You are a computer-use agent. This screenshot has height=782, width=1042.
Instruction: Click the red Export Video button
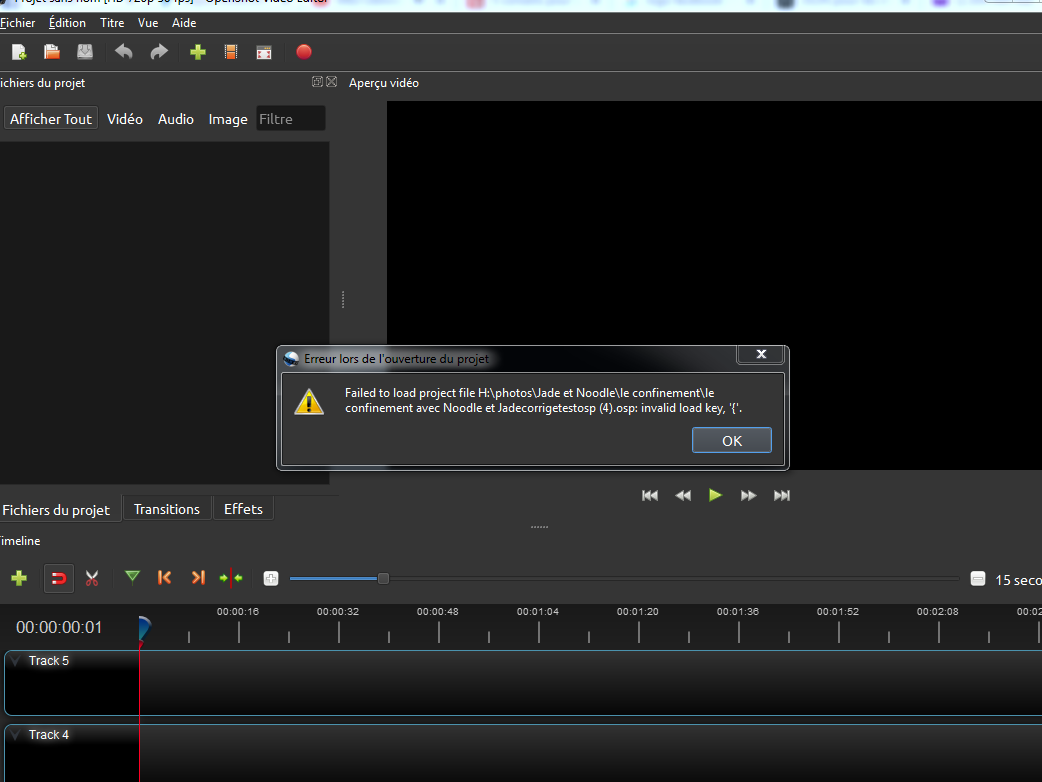304,52
